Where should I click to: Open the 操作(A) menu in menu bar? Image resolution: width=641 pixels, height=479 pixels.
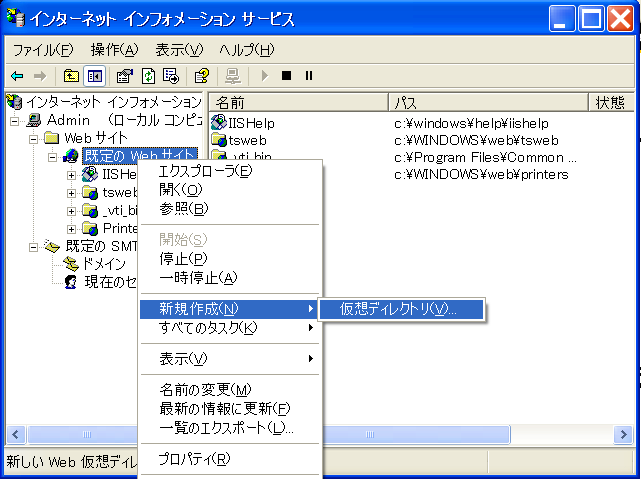[114, 49]
